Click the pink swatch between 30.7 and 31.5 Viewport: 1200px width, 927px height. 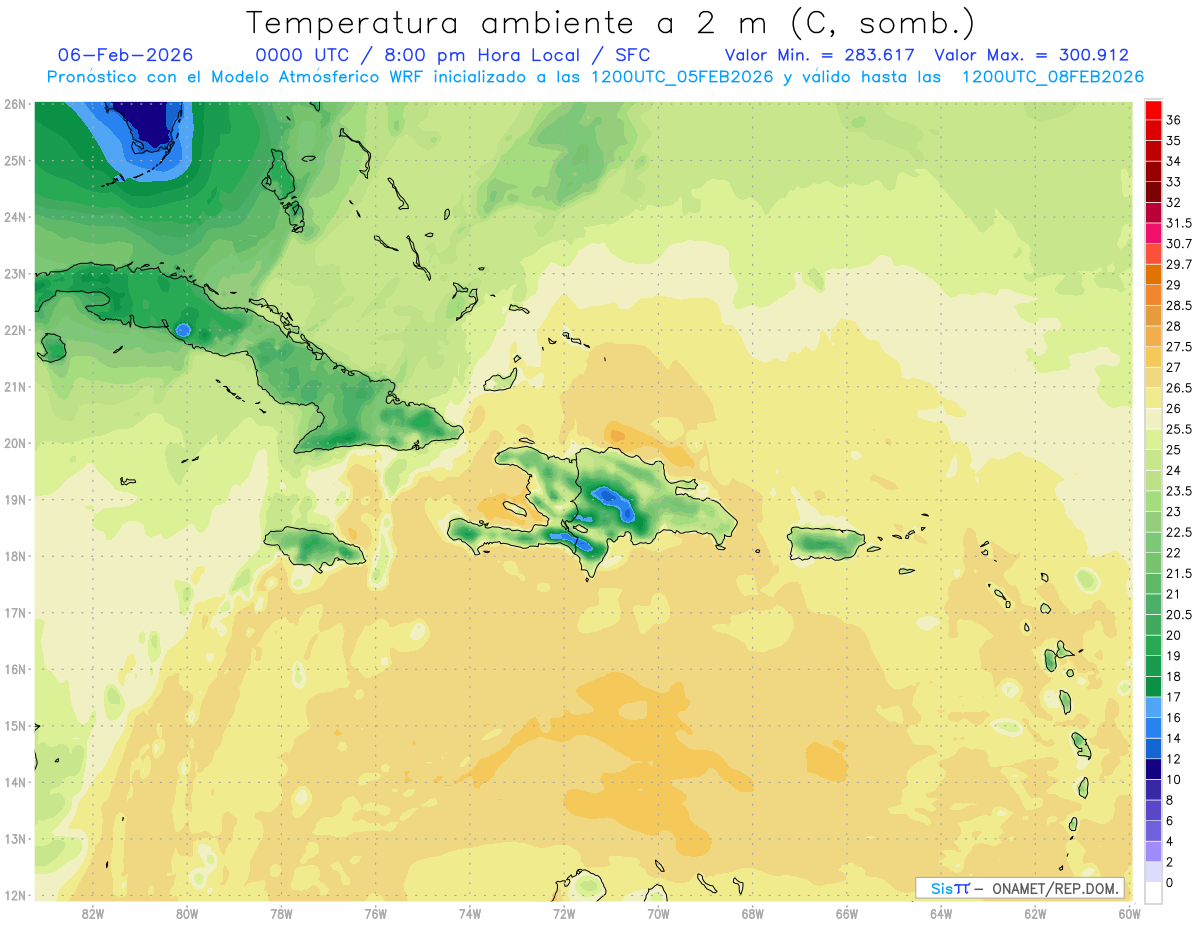click(1153, 233)
